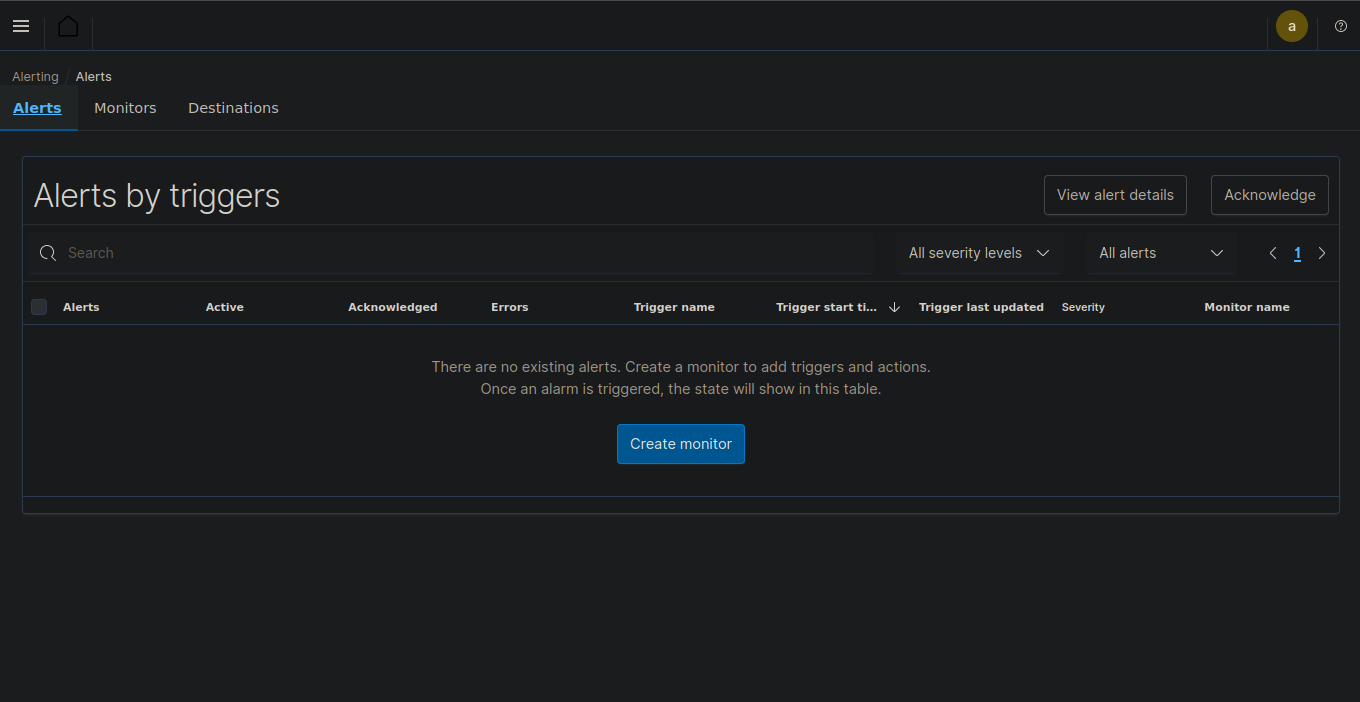Open the user avatar menu
This screenshot has height=702, width=1360.
tap(1292, 26)
